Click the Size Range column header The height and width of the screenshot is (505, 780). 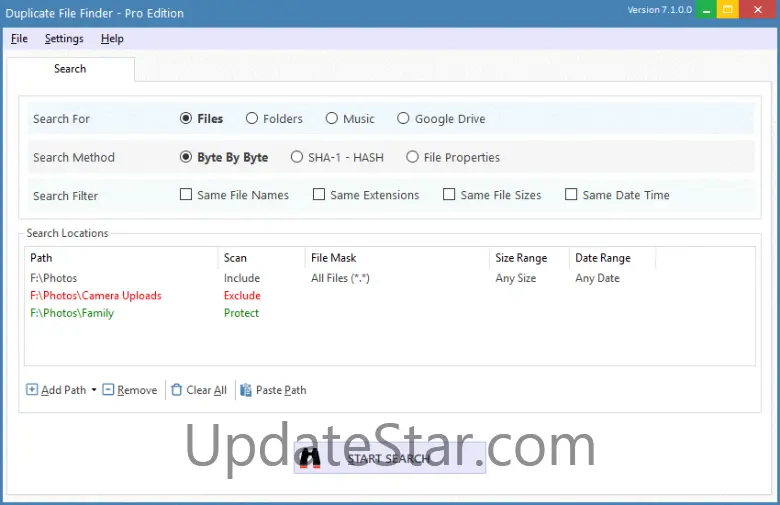tap(529, 258)
